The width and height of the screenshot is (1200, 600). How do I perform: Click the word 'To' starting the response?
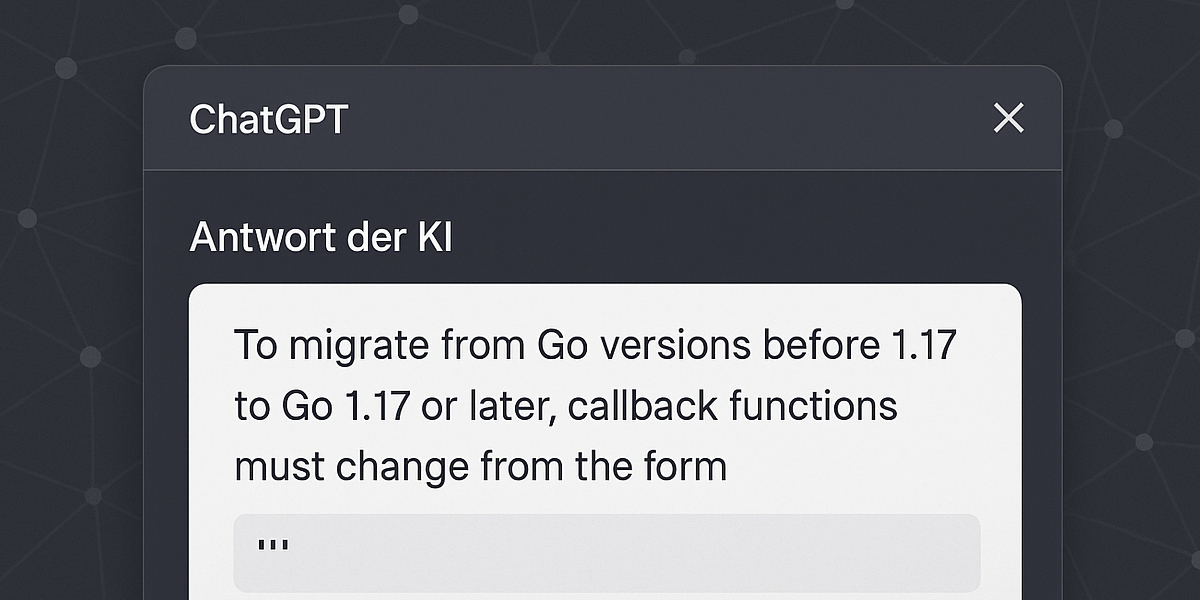(x=255, y=346)
